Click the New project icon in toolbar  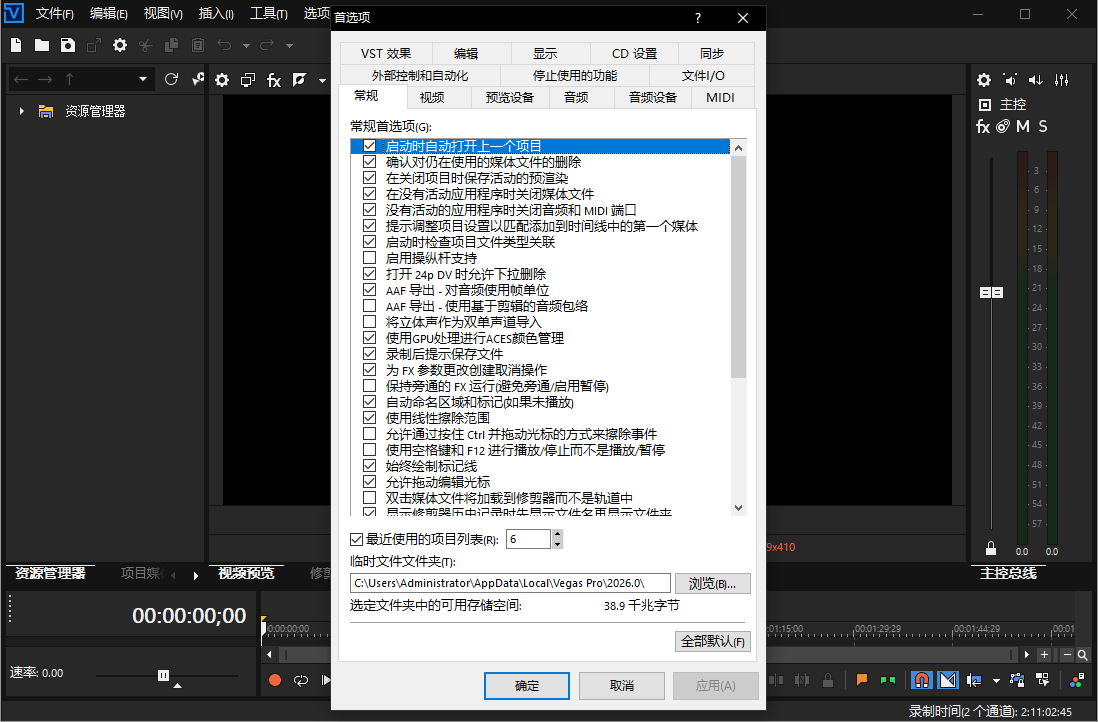[17, 45]
